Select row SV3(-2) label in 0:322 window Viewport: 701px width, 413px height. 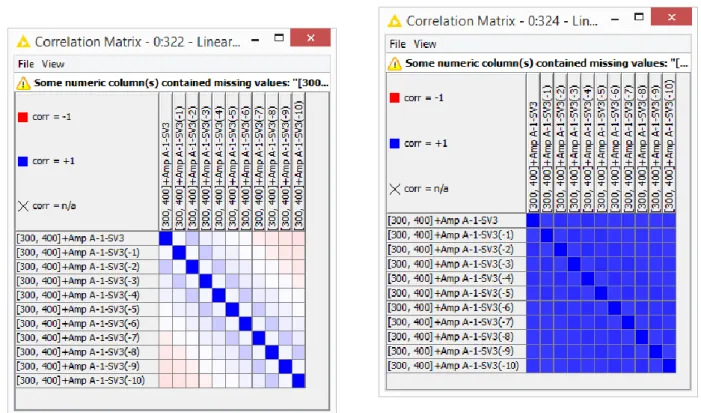click(x=87, y=267)
